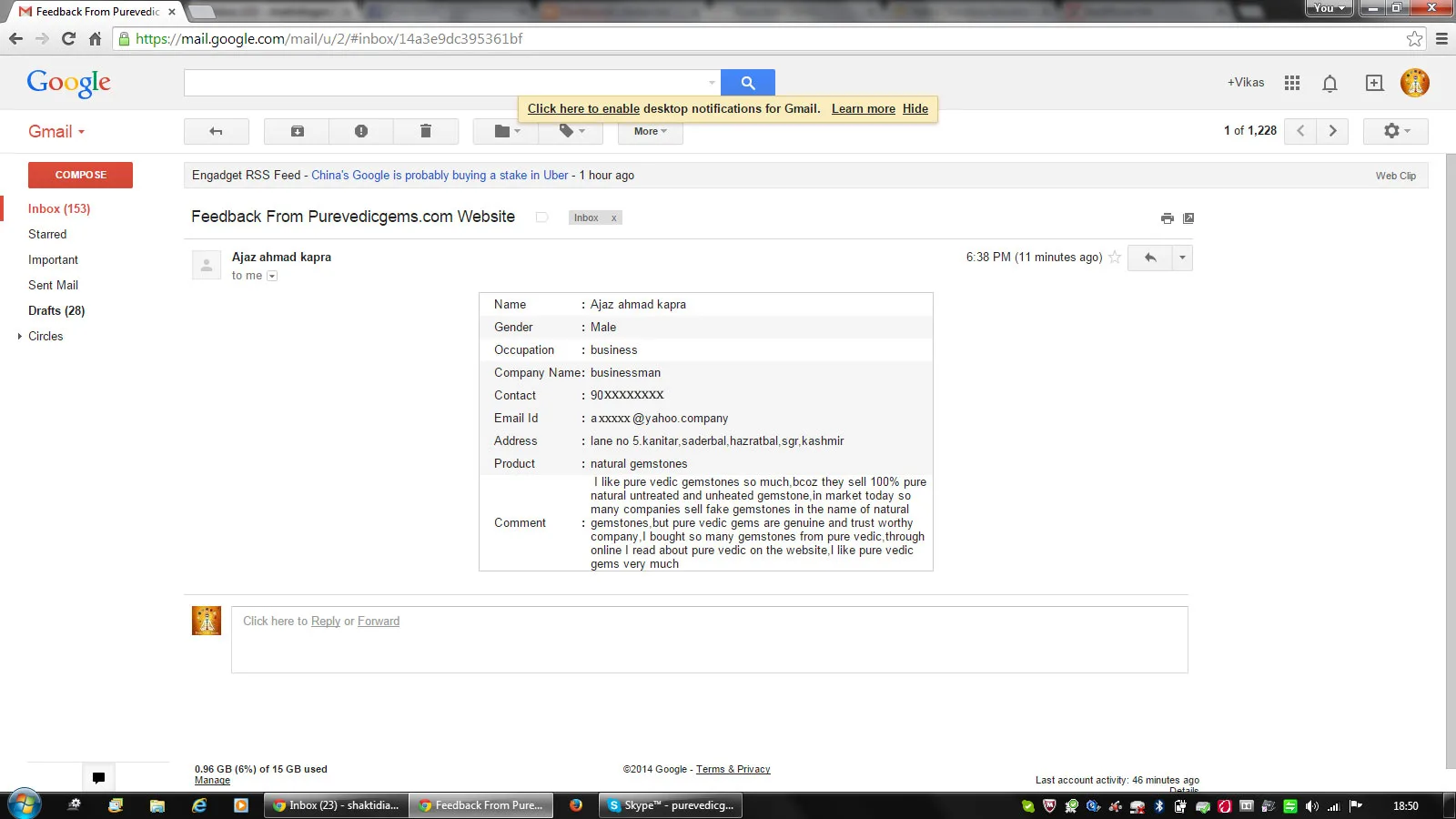Click inside the reply box area
Image resolution: width=1456 pixels, height=819 pixels.
710,640
